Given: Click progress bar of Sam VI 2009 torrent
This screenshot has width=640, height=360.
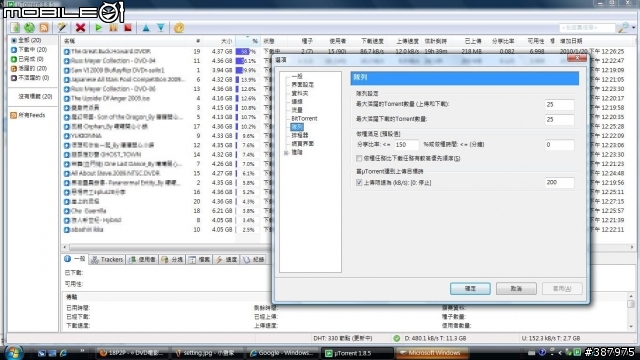Looking at the screenshot, I should coord(247,70).
